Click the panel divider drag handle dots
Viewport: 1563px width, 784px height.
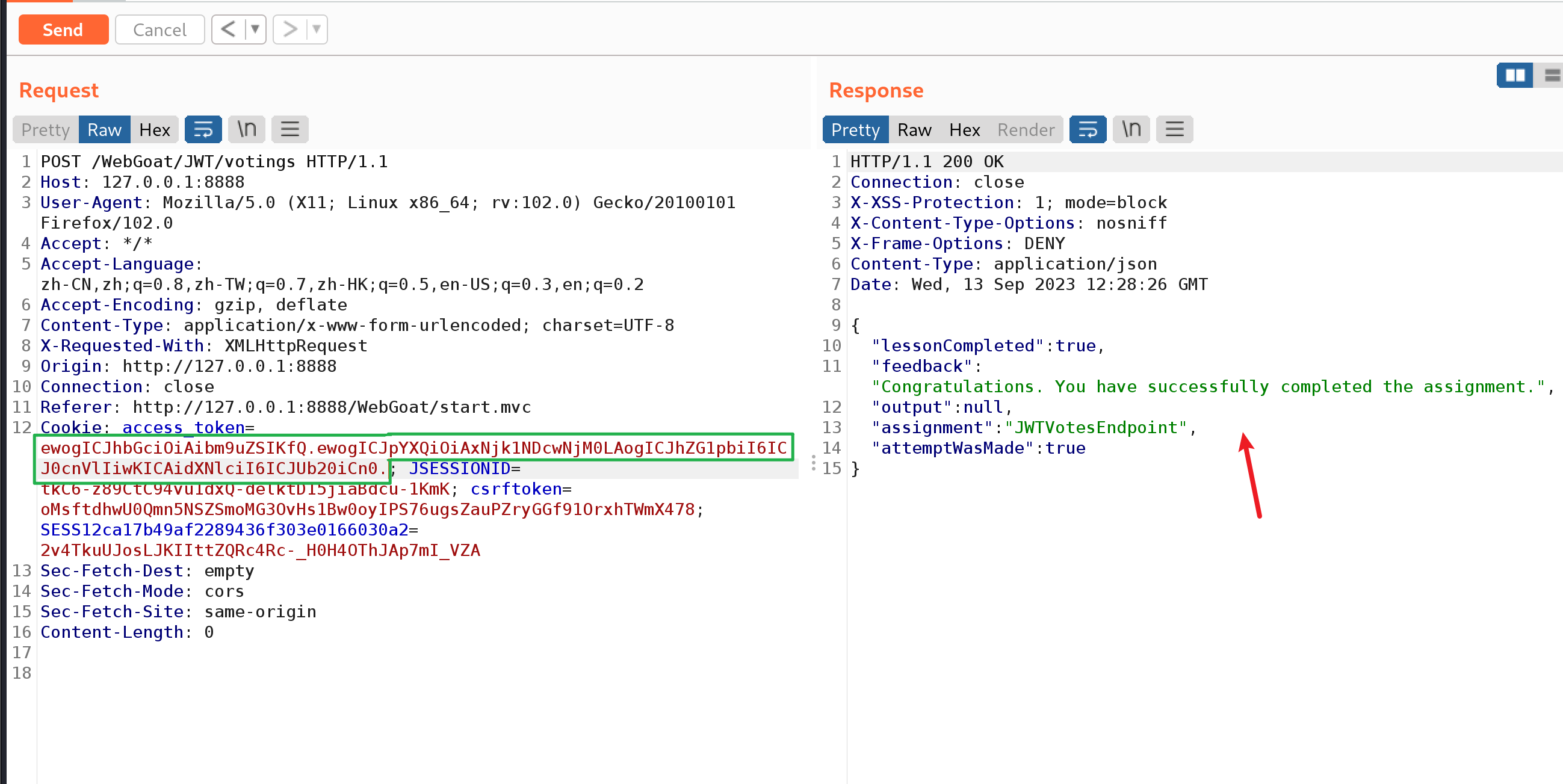[x=814, y=464]
